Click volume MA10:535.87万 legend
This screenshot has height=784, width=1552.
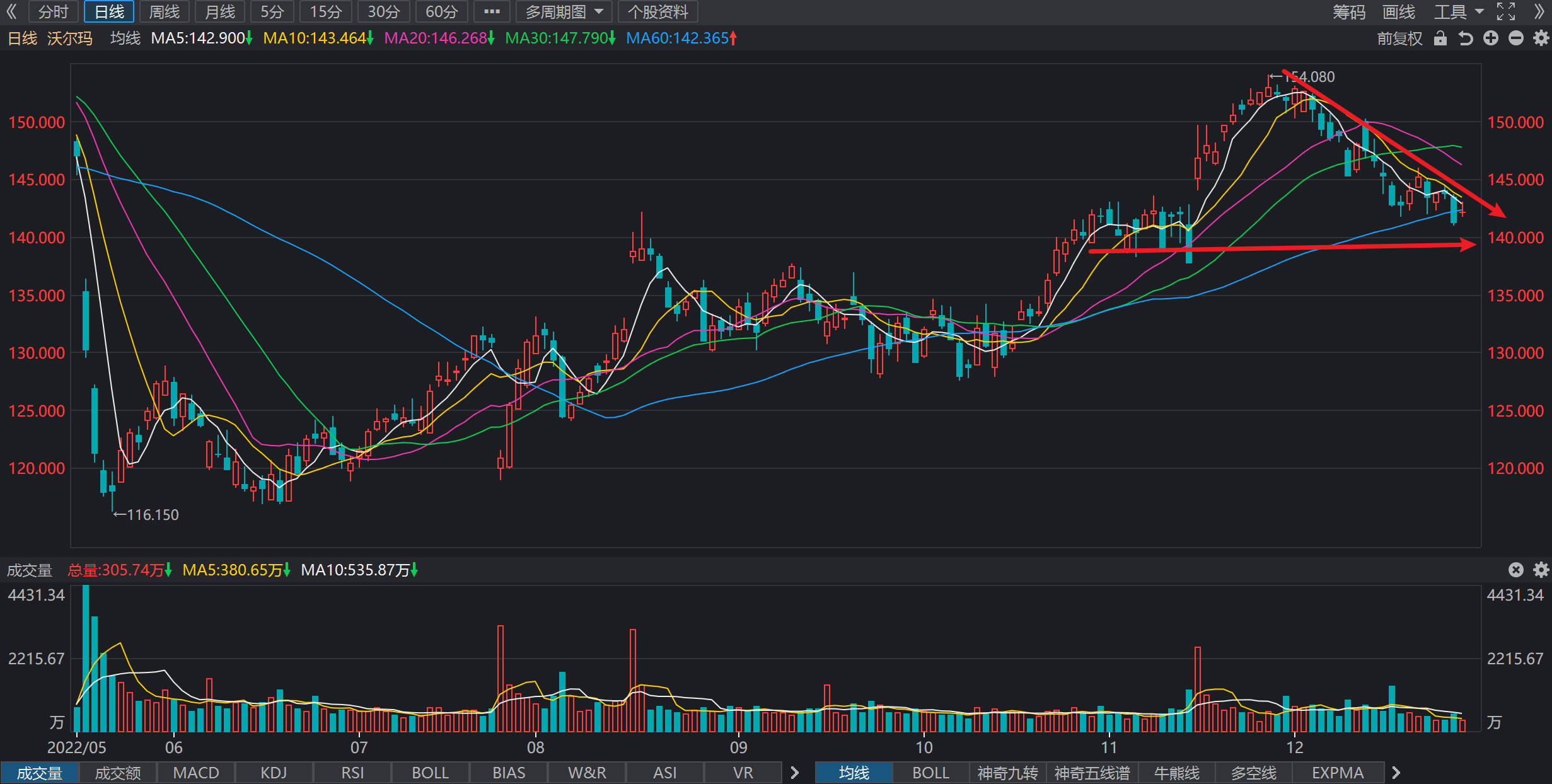coord(359,570)
